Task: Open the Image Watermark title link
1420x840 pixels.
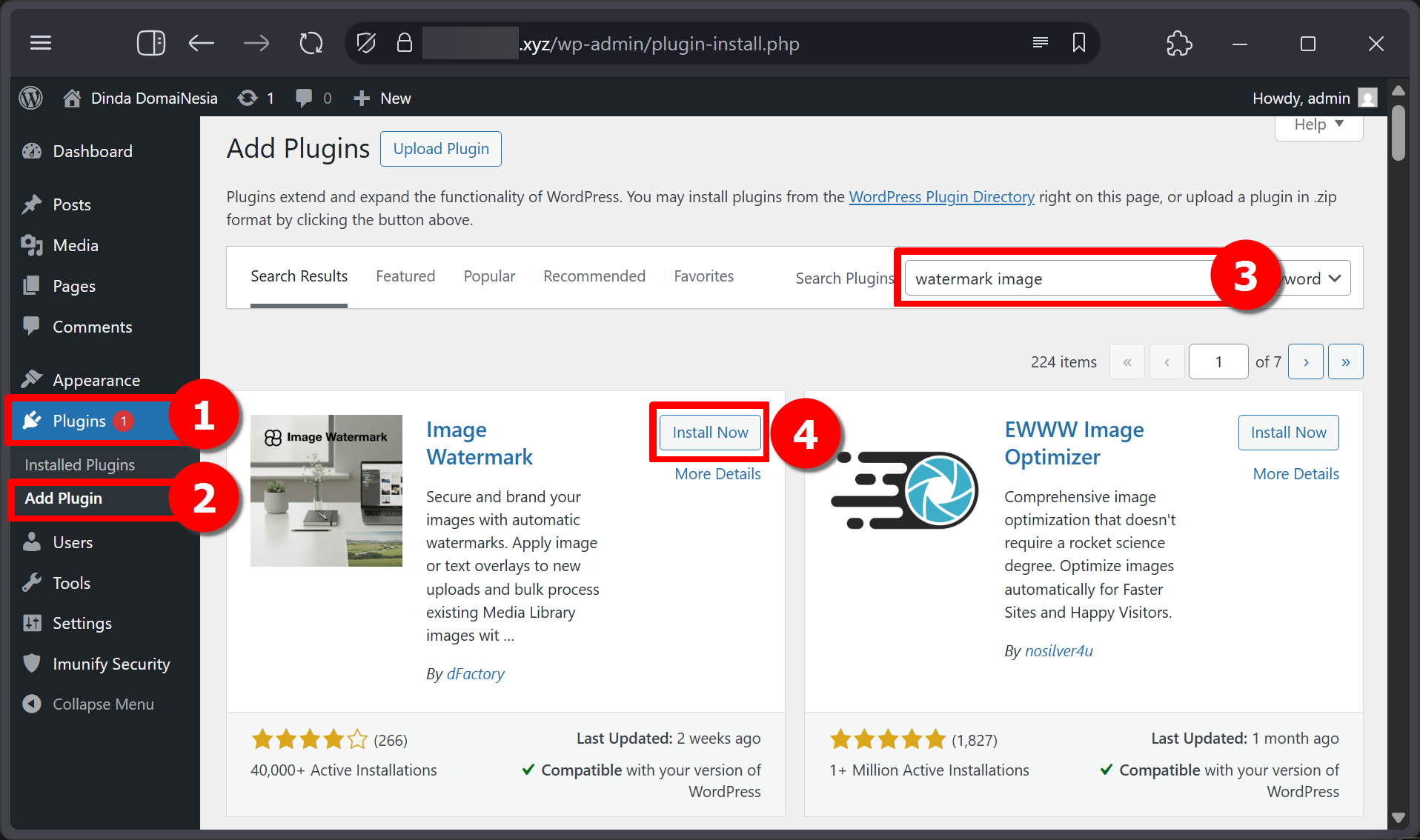Action: click(x=480, y=444)
